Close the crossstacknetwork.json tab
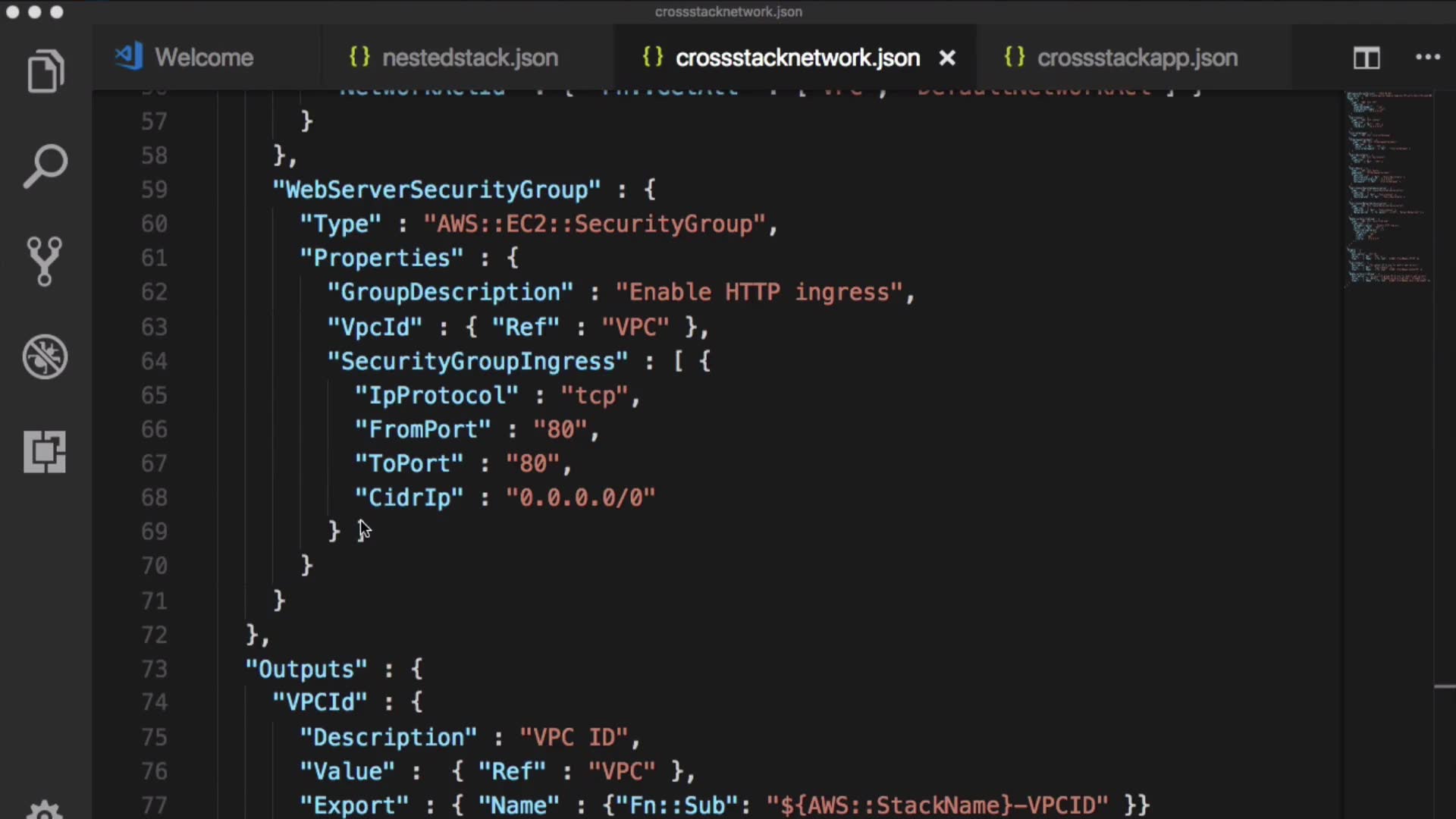The height and width of the screenshot is (819, 1456). [x=947, y=58]
